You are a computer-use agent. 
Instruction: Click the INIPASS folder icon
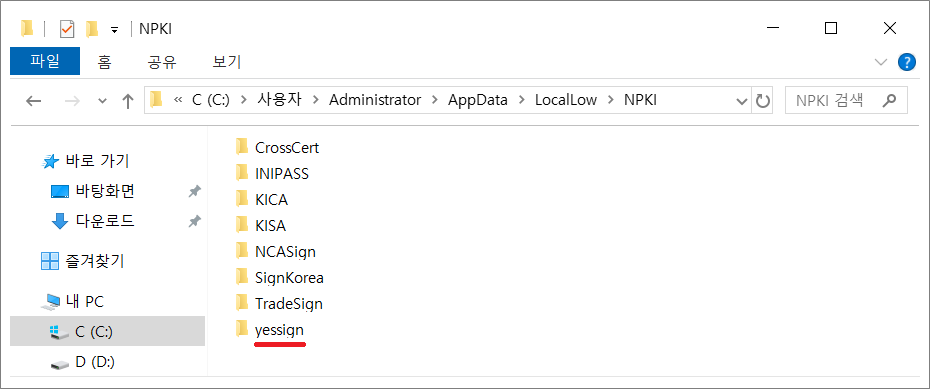pyautogui.click(x=242, y=173)
